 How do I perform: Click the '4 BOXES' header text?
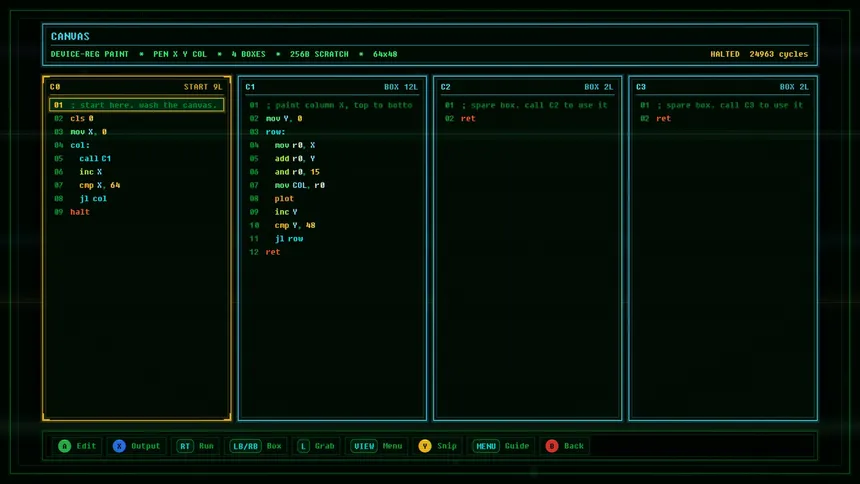click(248, 54)
